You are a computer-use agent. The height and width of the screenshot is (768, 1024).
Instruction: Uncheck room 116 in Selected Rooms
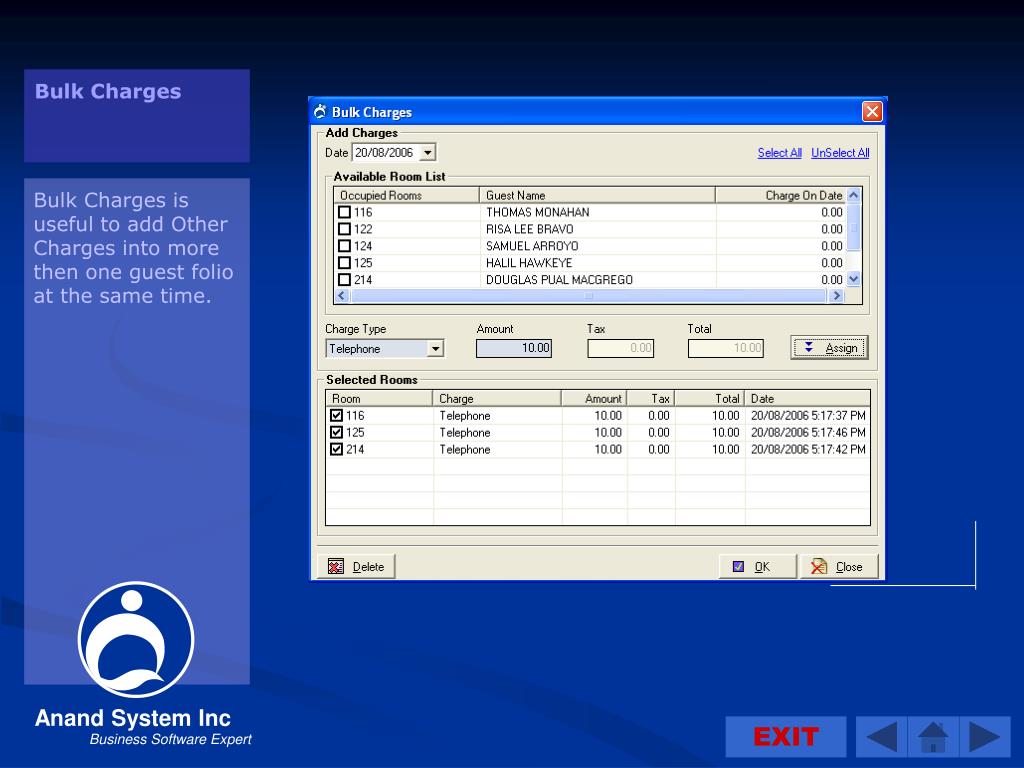point(336,415)
